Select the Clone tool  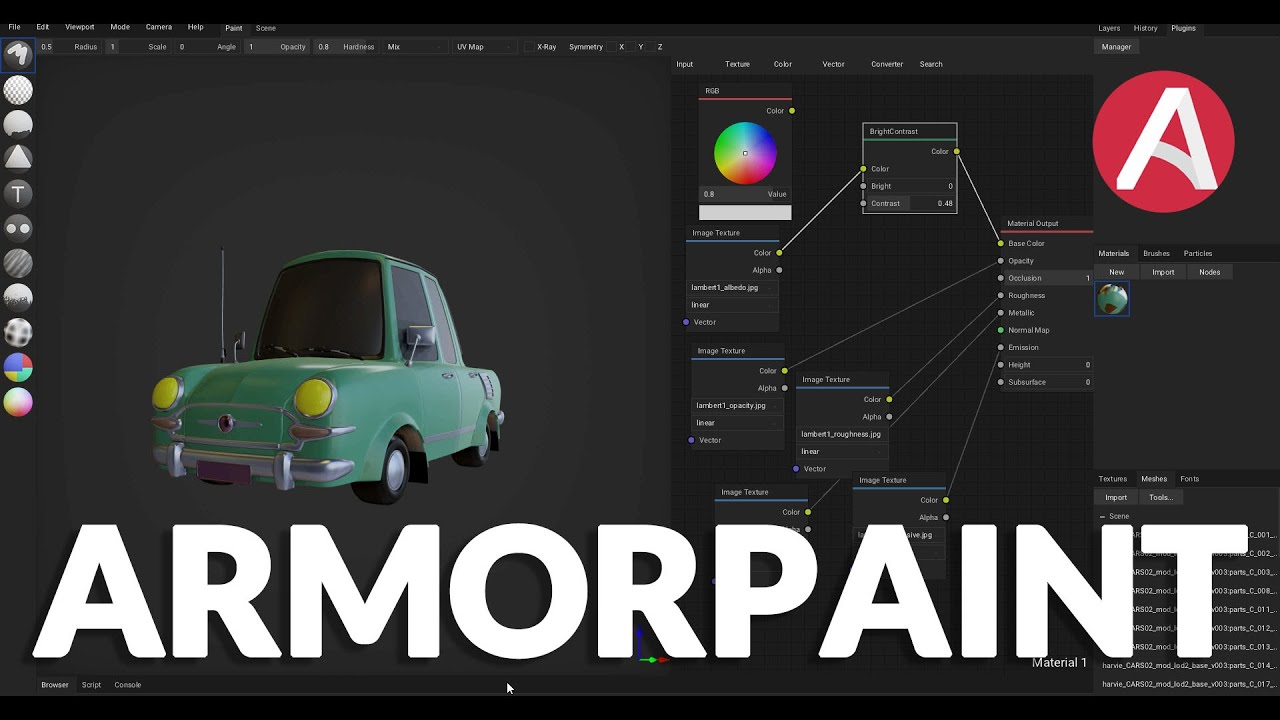18,228
